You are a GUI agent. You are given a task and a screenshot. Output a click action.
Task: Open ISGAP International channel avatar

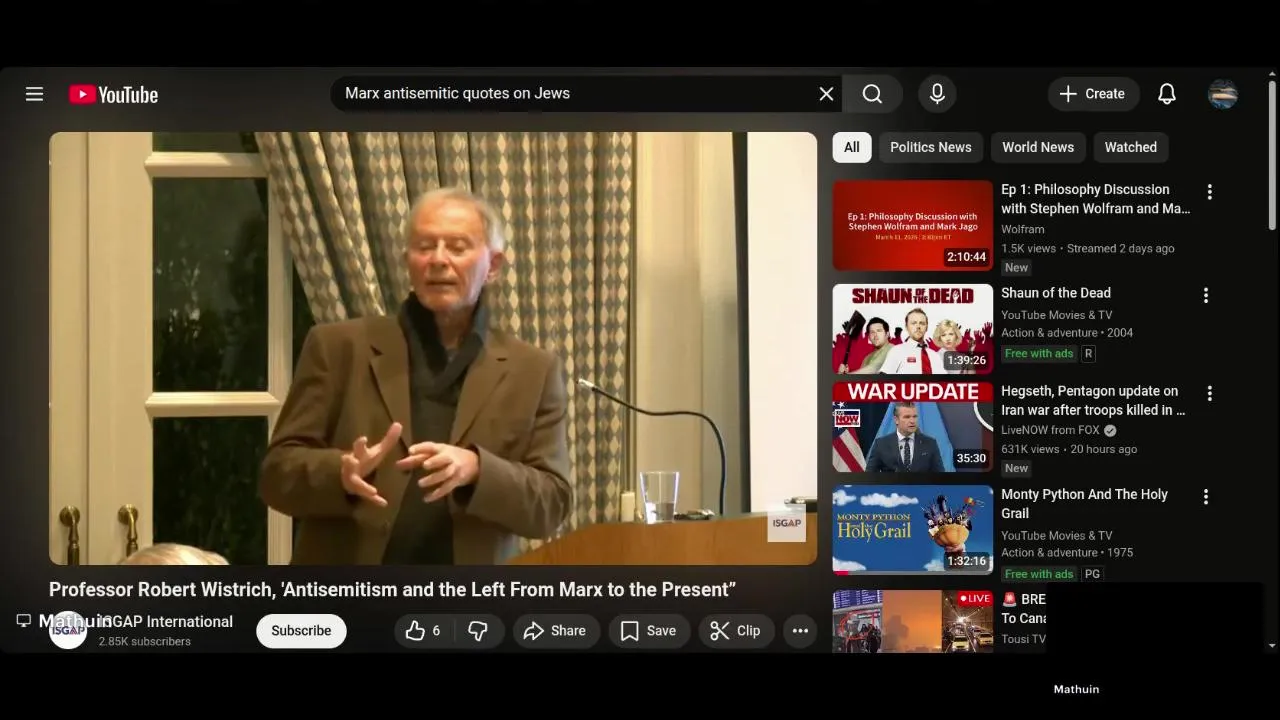pos(68,631)
